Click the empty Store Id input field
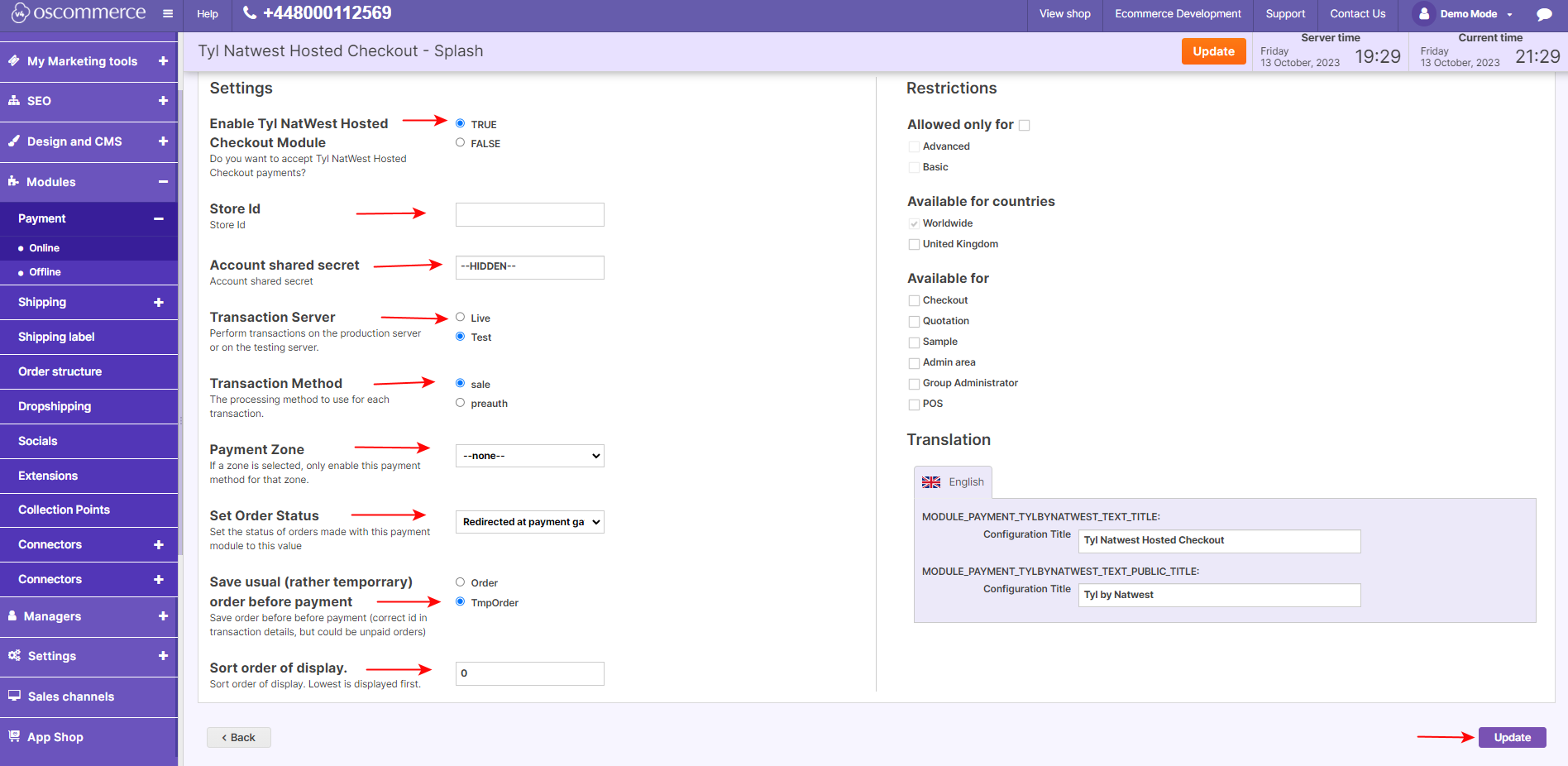 coord(529,213)
